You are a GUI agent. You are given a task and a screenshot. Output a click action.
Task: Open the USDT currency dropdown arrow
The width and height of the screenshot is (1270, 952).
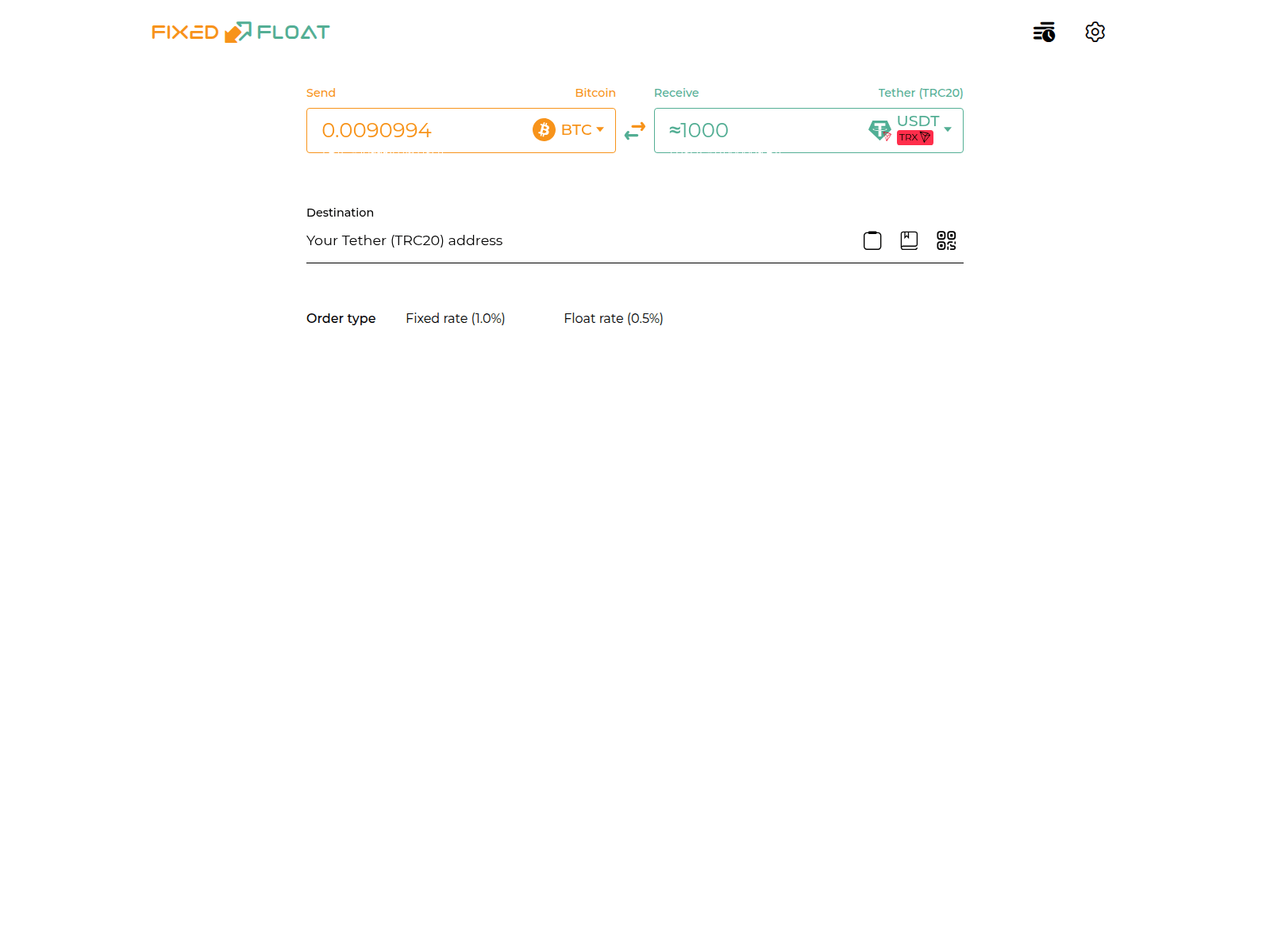tap(948, 129)
